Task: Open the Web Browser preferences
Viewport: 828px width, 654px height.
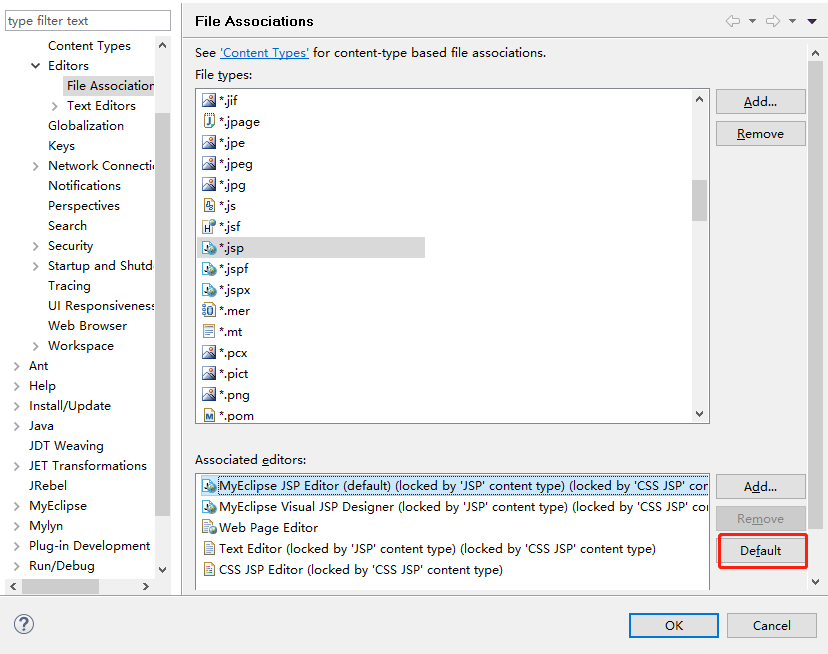Action: tap(88, 326)
